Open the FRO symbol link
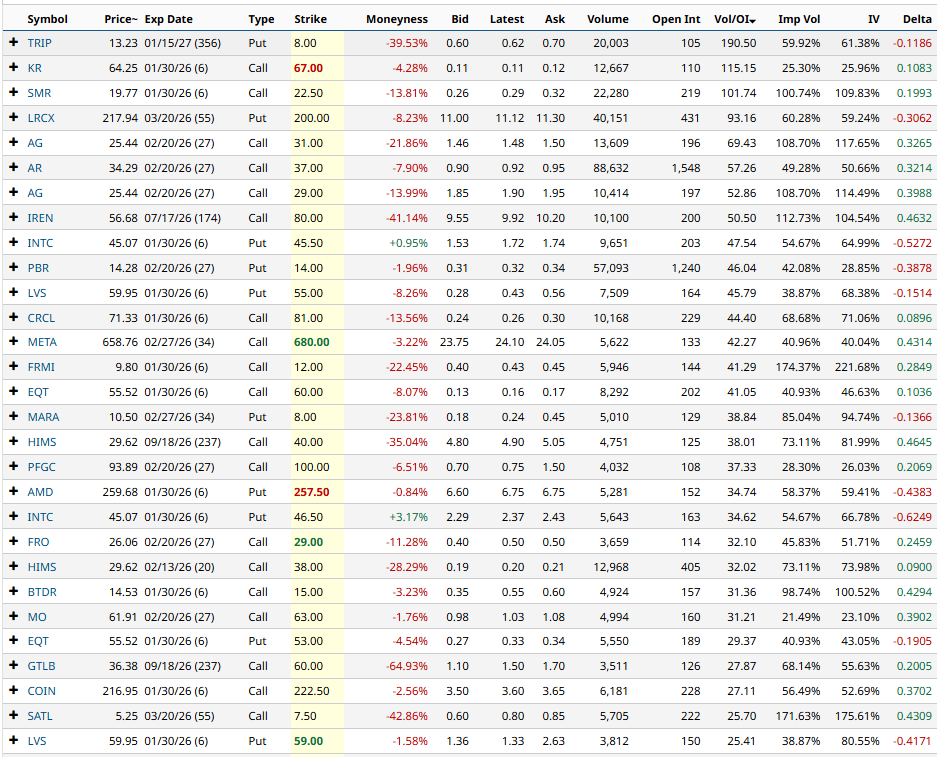The height and width of the screenshot is (757, 937). click(38, 542)
